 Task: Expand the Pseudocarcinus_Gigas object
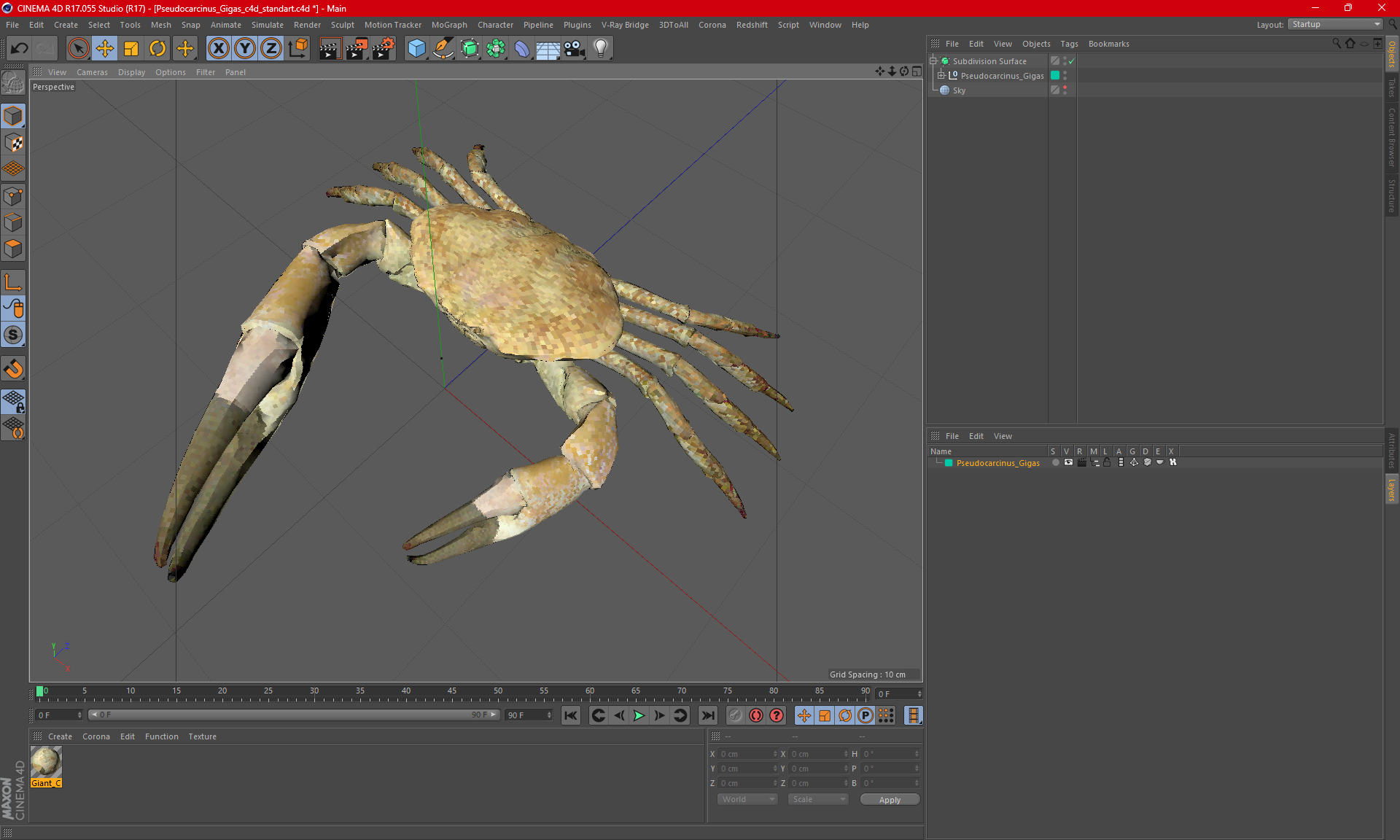click(x=941, y=75)
